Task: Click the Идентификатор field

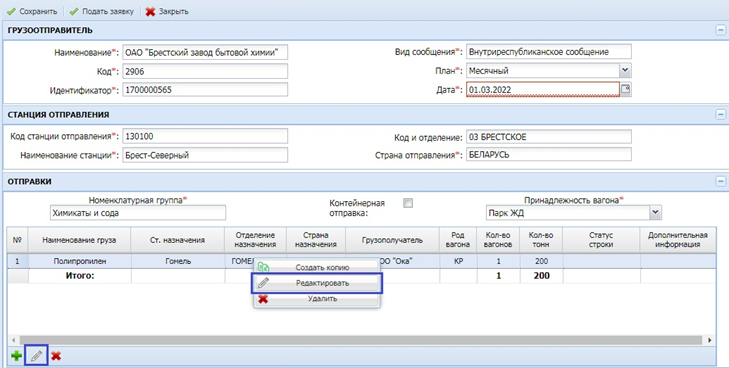Action: (x=205, y=90)
